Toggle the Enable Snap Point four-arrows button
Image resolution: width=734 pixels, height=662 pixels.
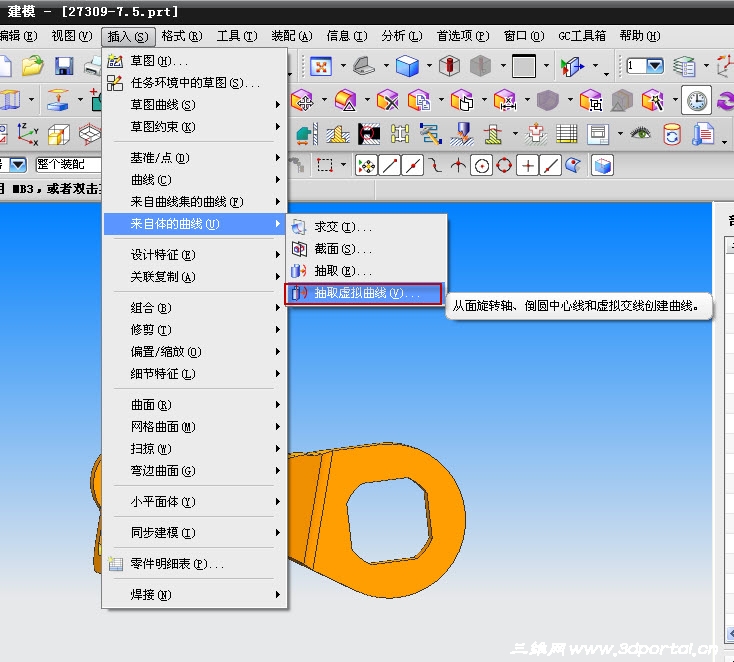click(367, 166)
